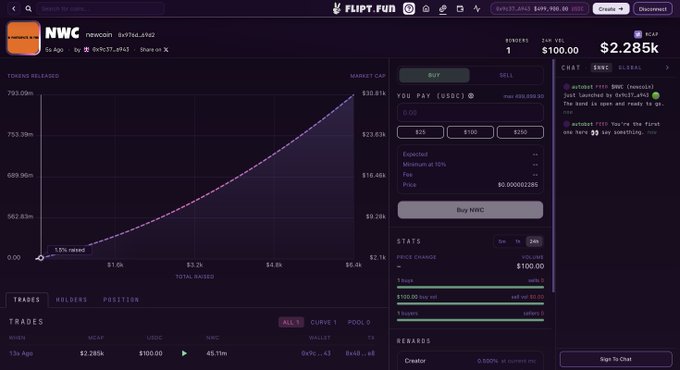Filter trades by ALL 1

(291, 322)
